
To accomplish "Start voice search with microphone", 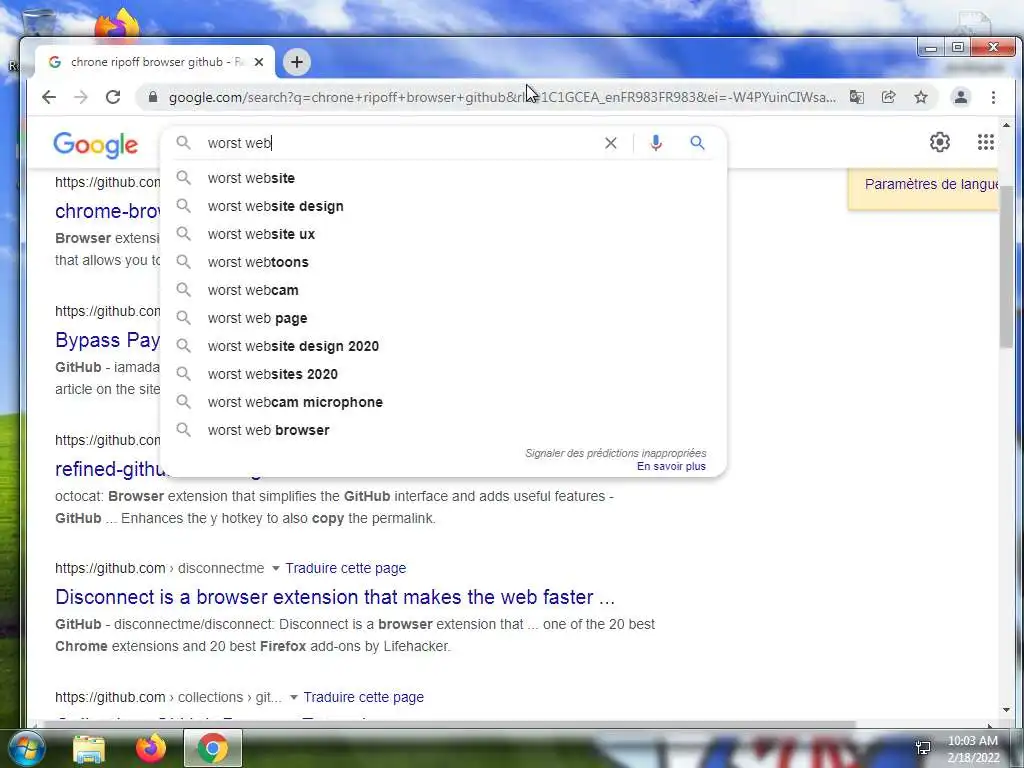I will [656, 143].
